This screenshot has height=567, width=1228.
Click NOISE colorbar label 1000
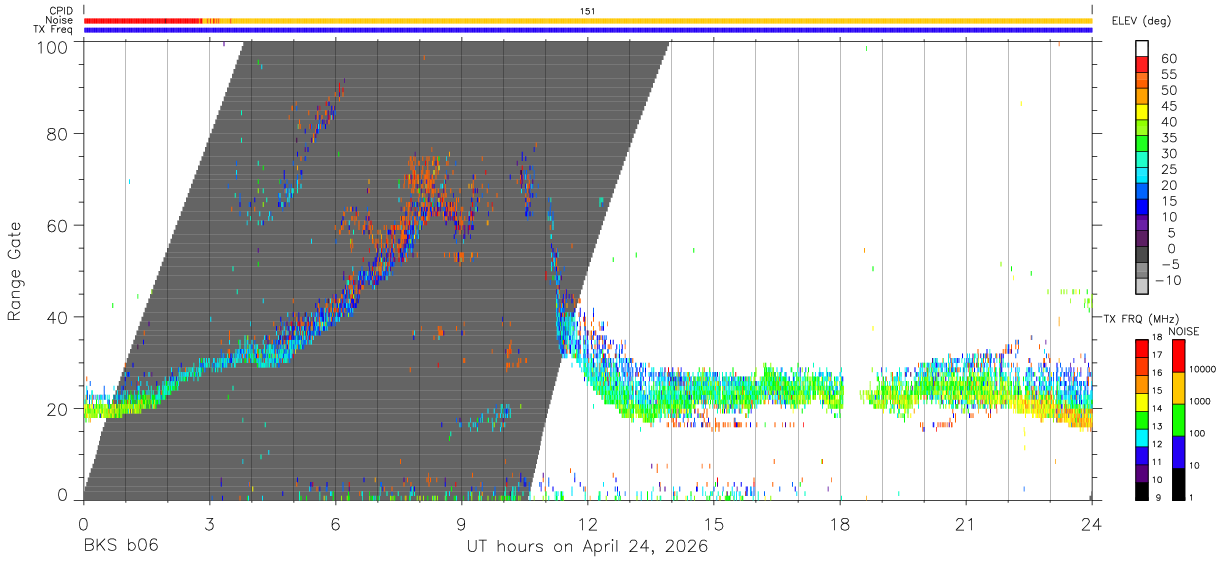1200,401
